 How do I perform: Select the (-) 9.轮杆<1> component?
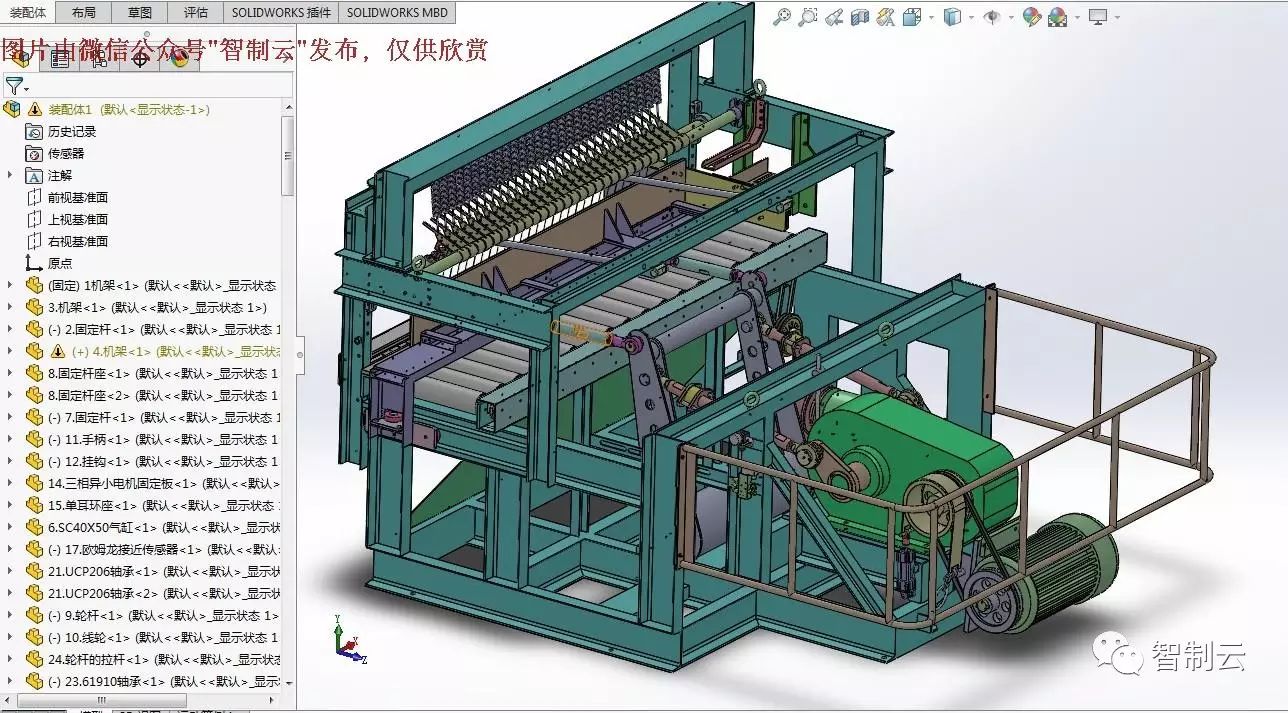pyautogui.click(x=164, y=615)
